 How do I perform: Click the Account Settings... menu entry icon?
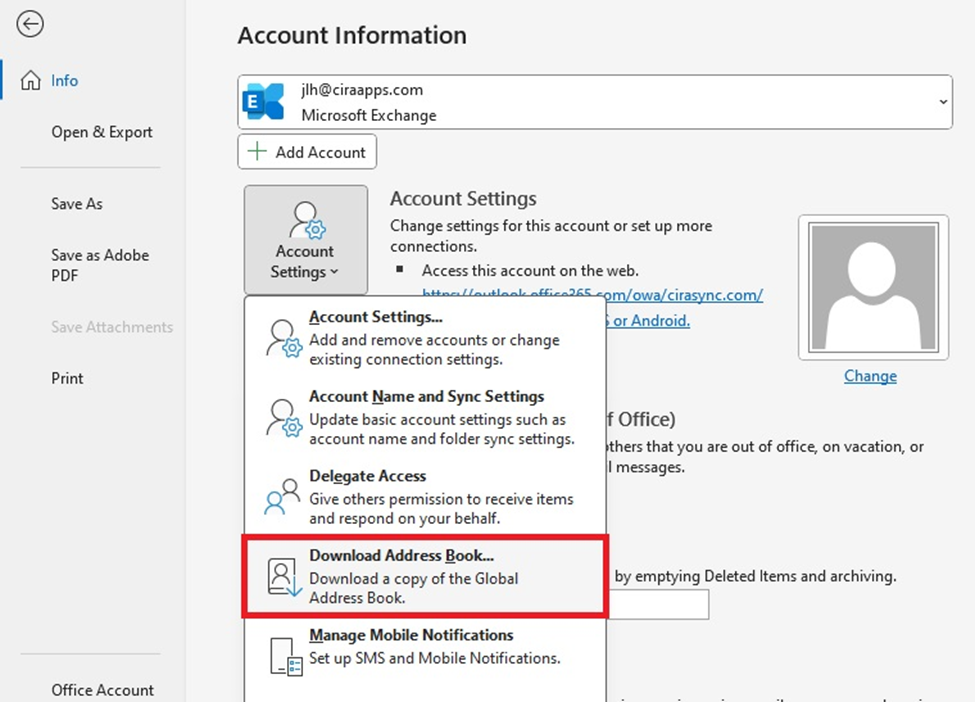point(284,338)
